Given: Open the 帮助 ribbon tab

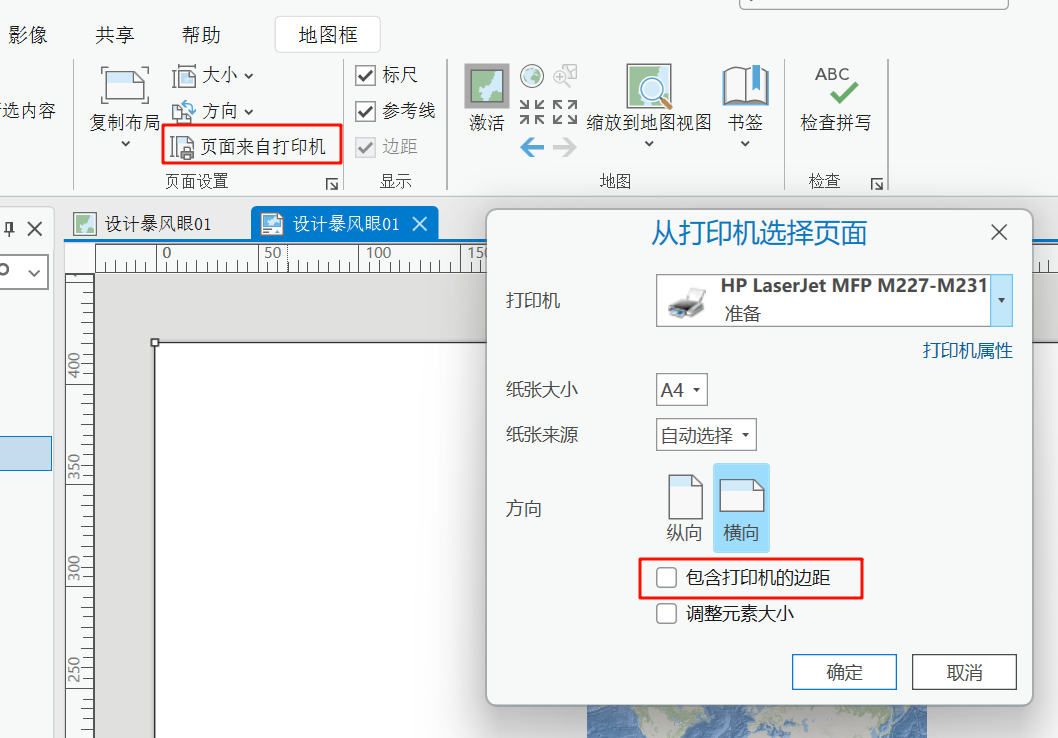Looking at the screenshot, I should coord(201,34).
